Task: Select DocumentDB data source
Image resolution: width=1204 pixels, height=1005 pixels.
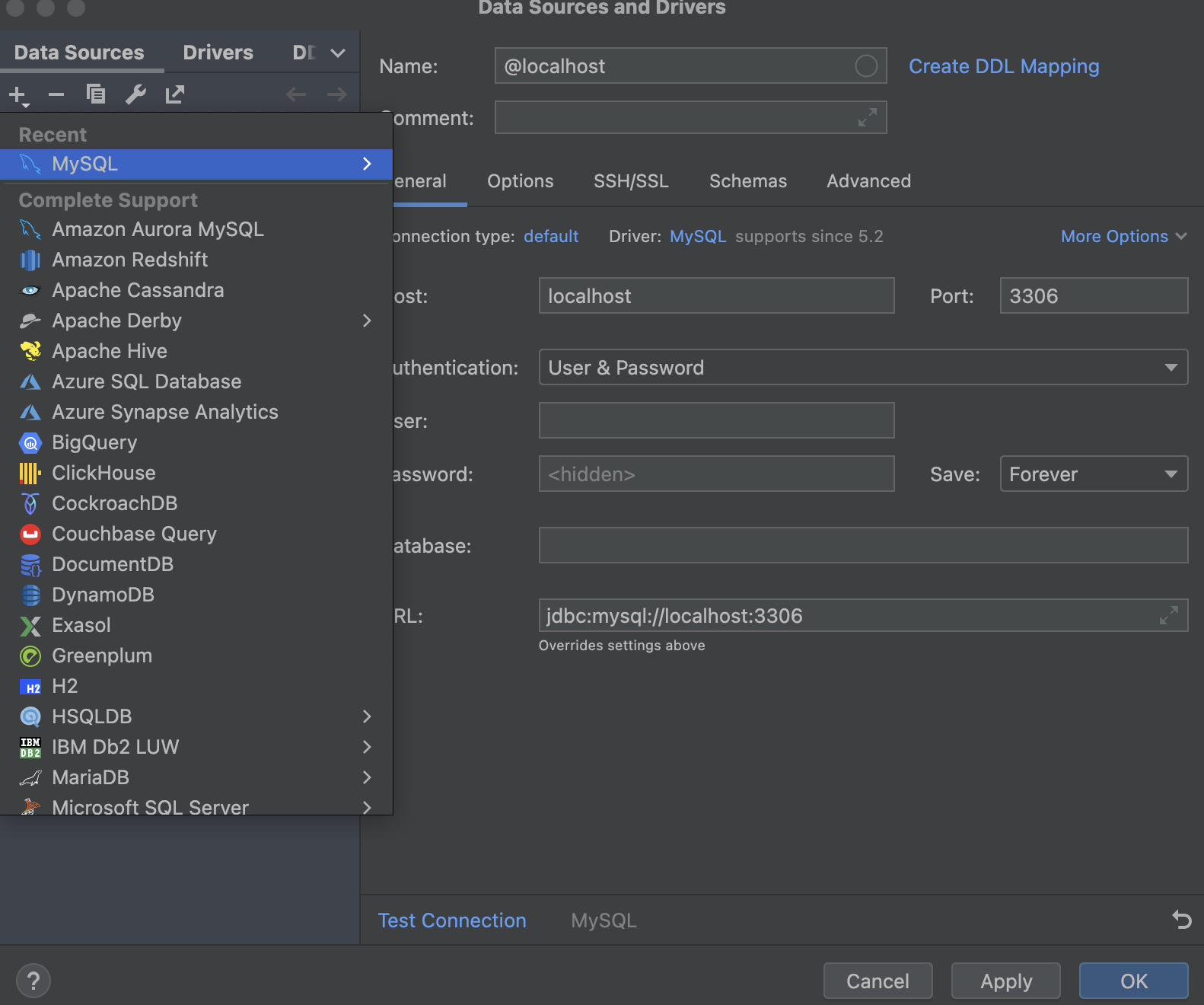Action: click(196, 564)
